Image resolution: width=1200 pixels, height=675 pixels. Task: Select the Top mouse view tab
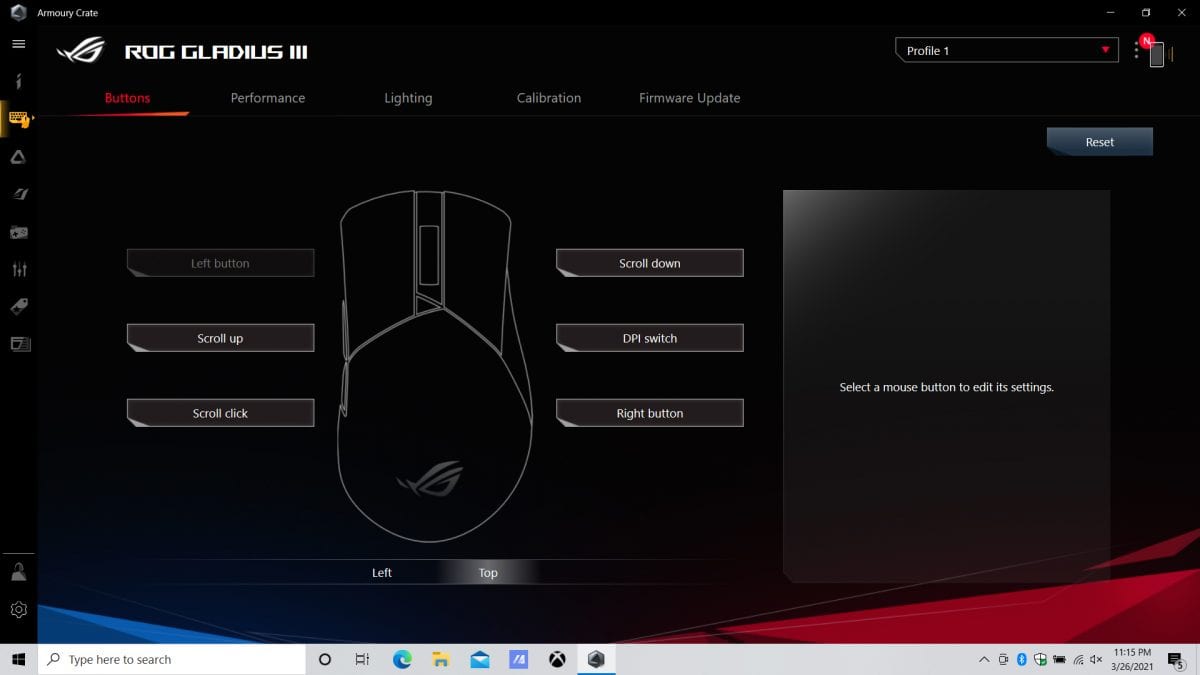click(x=488, y=573)
